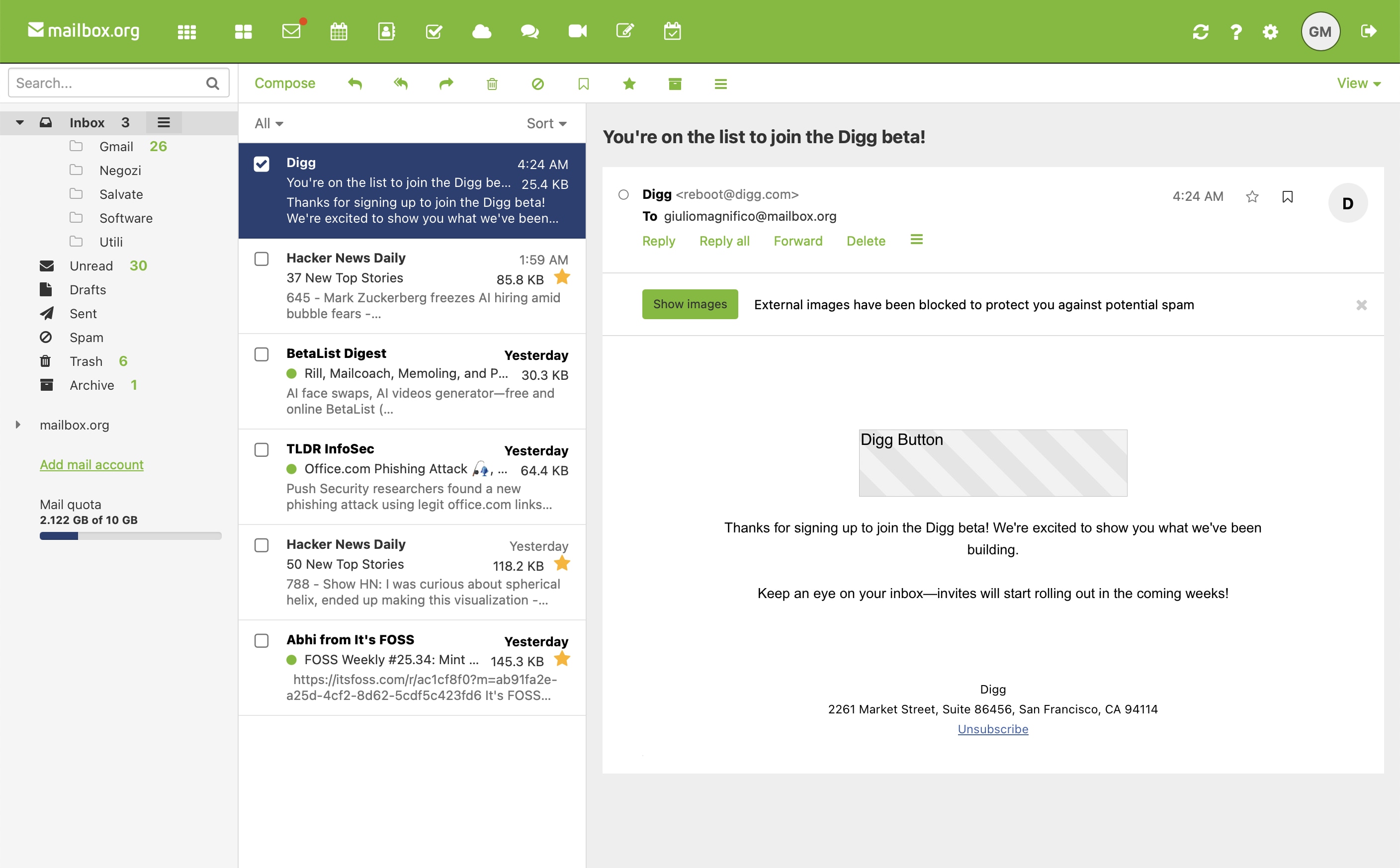1400x868 pixels.
Task: Click the Reply all arrows in toolbar
Action: tap(401, 84)
